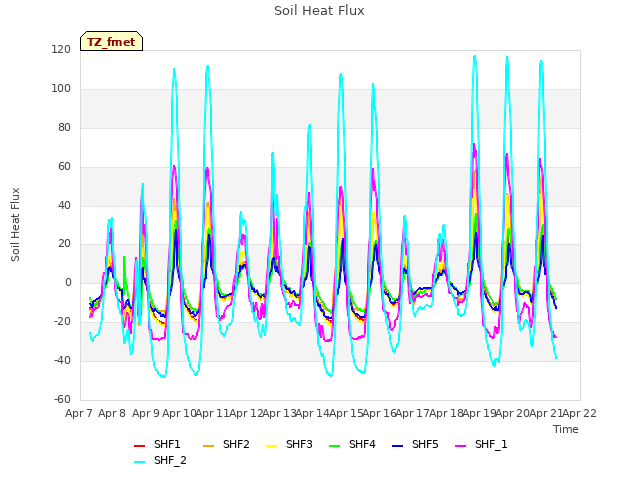Click the Apr 8 x-axis tick label
Screen dimensions: 640x480
click(x=112, y=413)
